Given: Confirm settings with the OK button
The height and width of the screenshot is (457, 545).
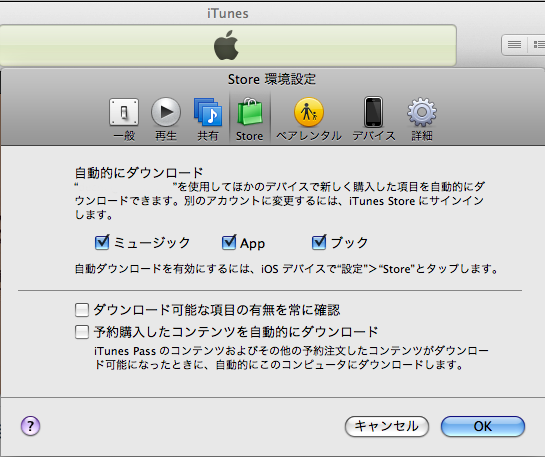Looking at the screenshot, I should [483, 426].
